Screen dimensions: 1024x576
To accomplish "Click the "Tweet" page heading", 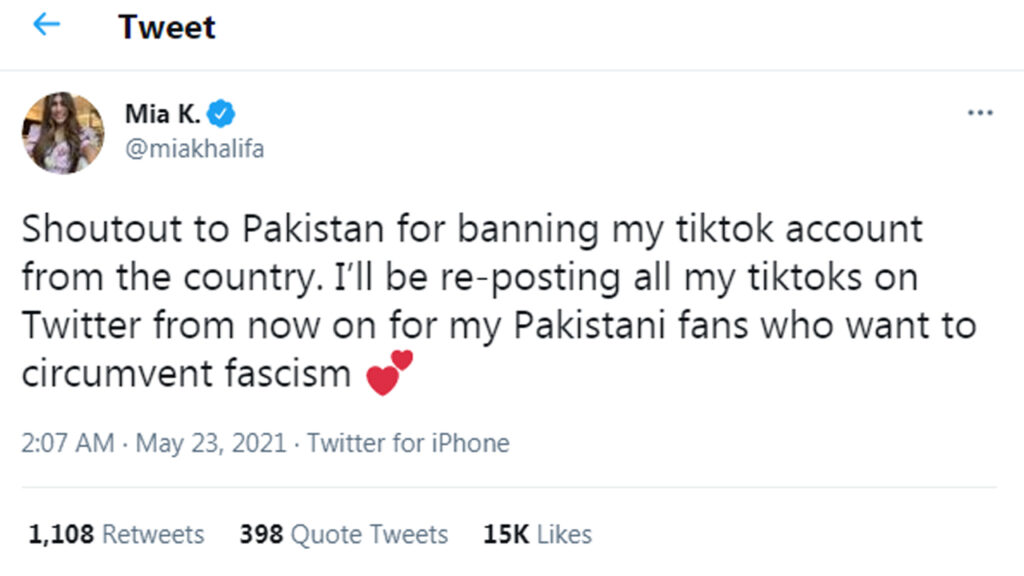I will [167, 27].
